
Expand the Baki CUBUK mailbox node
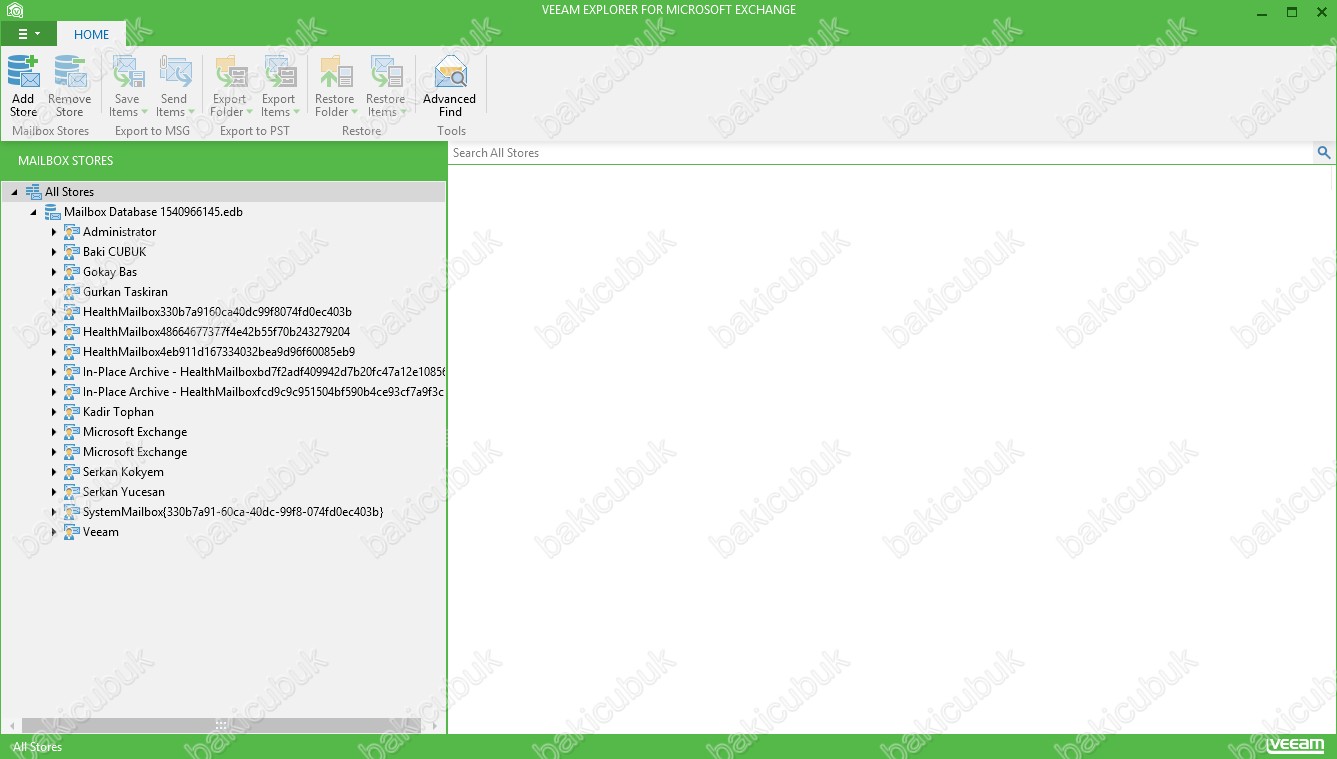point(54,252)
